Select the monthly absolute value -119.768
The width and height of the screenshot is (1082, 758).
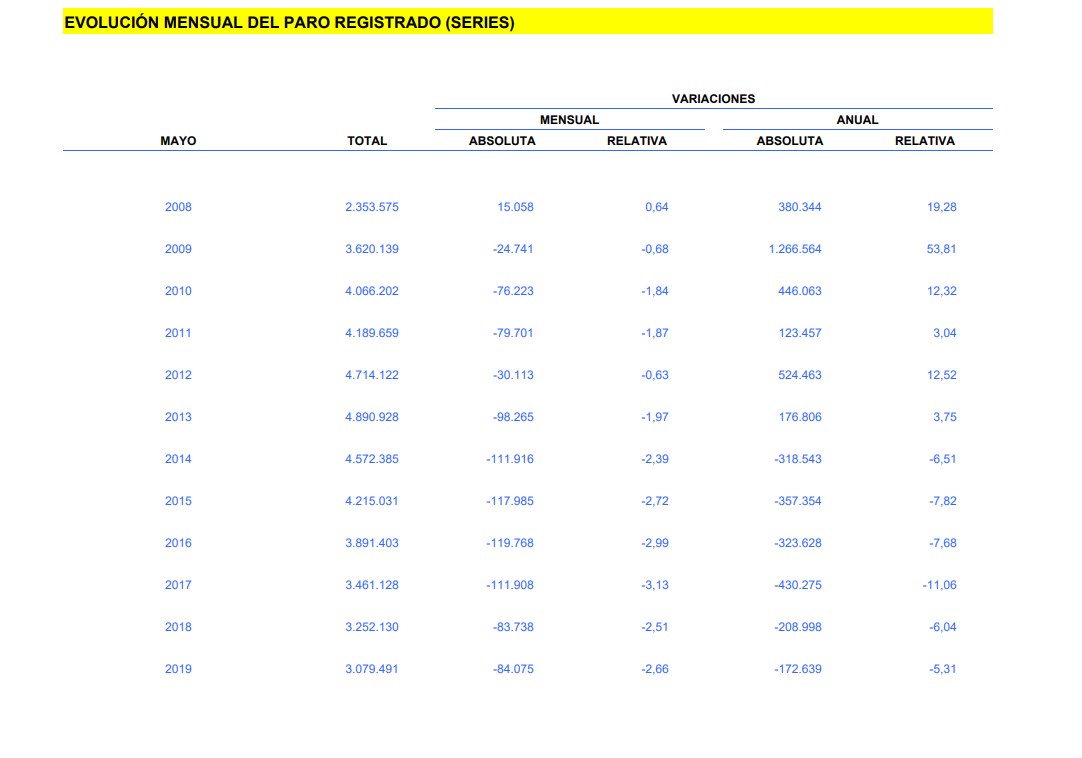click(510, 543)
